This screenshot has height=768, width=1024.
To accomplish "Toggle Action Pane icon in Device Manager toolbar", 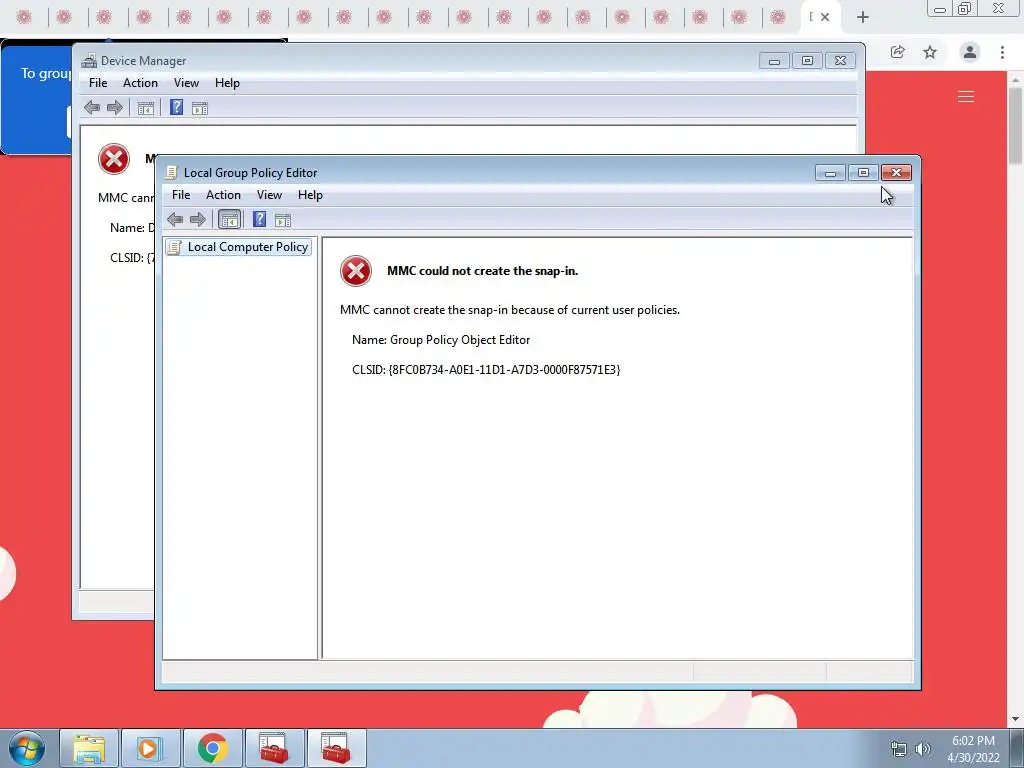I will tap(200, 108).
